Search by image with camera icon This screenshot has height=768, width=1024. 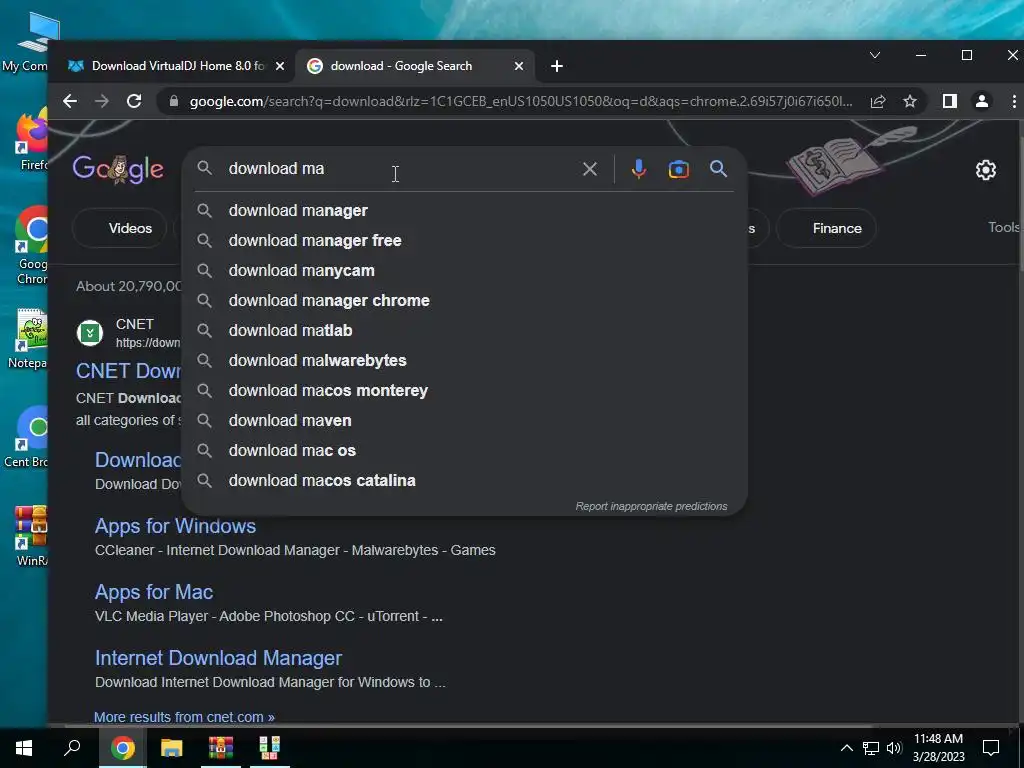pos(679,169)
